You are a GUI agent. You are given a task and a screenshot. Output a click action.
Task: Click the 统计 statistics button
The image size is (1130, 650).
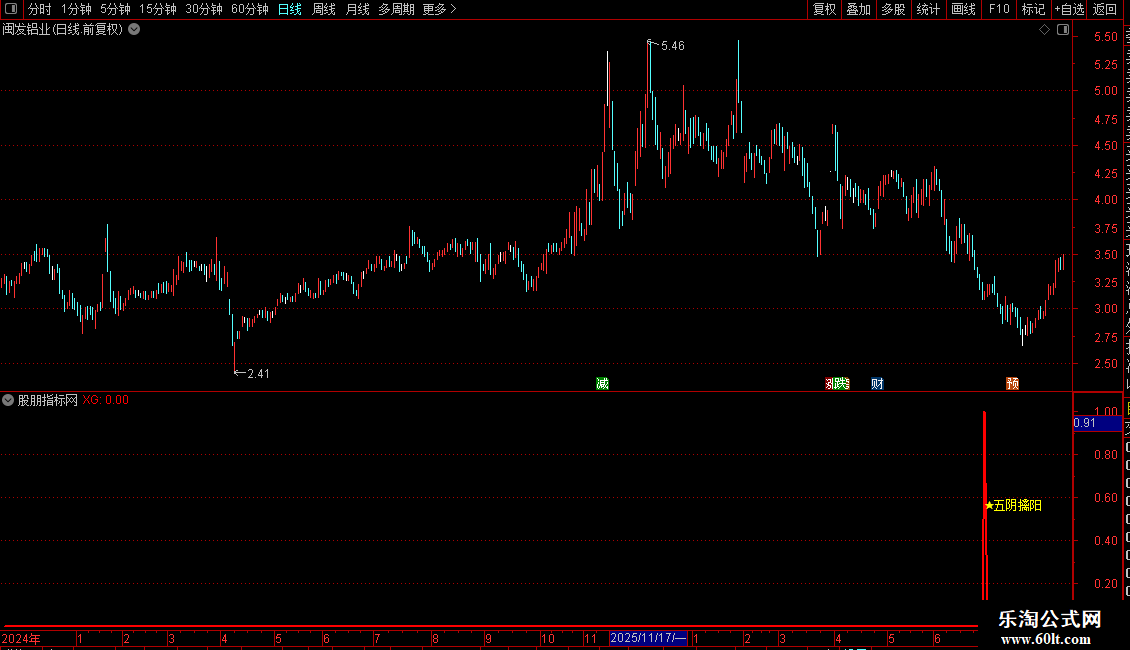[x=927, y=9]
